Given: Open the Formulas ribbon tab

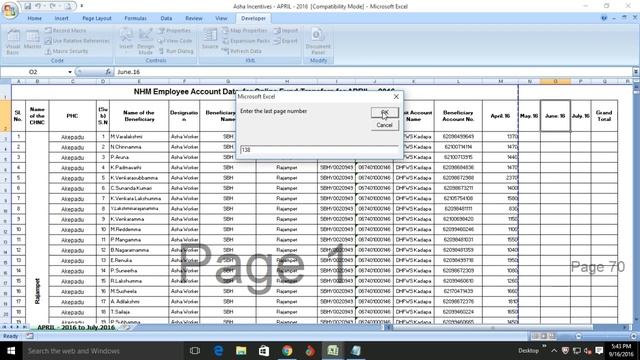Looking at the screenshot, I should (x=136, y=18).
